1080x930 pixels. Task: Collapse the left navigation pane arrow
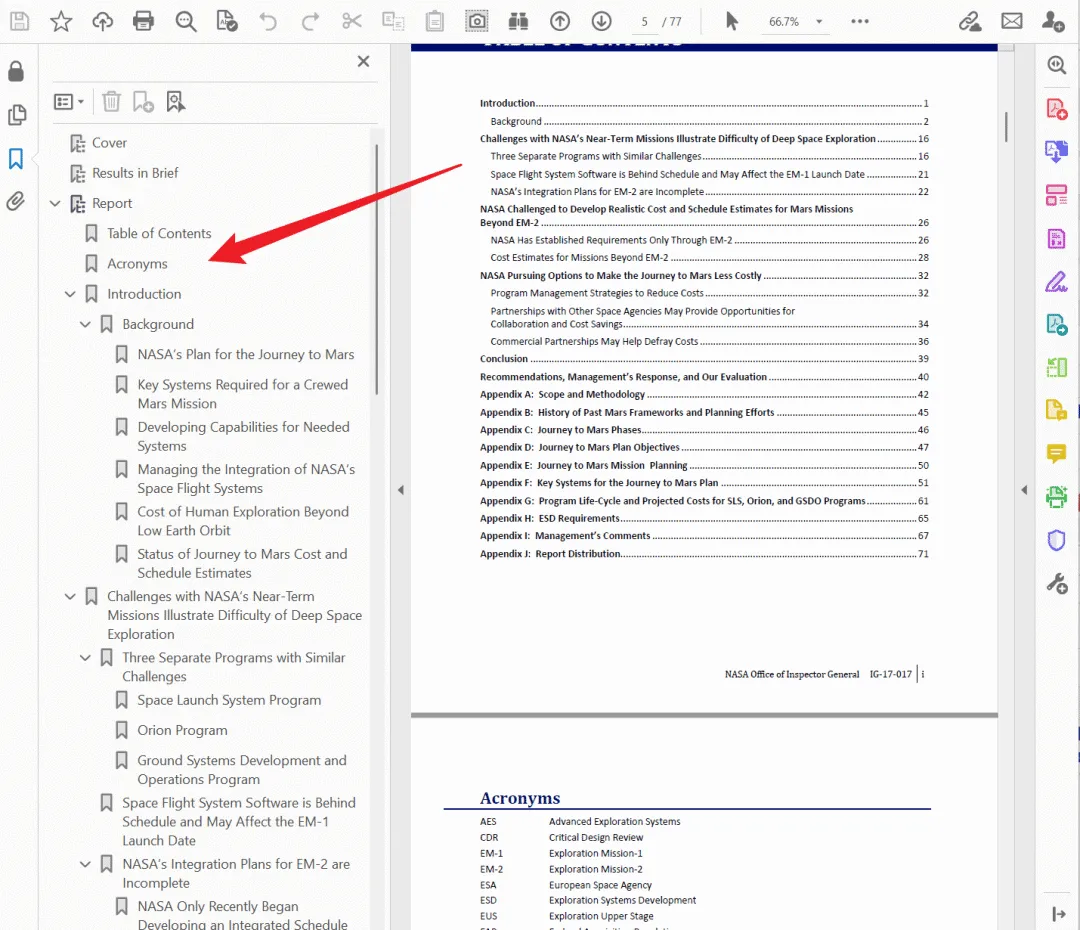coord(401,490)
